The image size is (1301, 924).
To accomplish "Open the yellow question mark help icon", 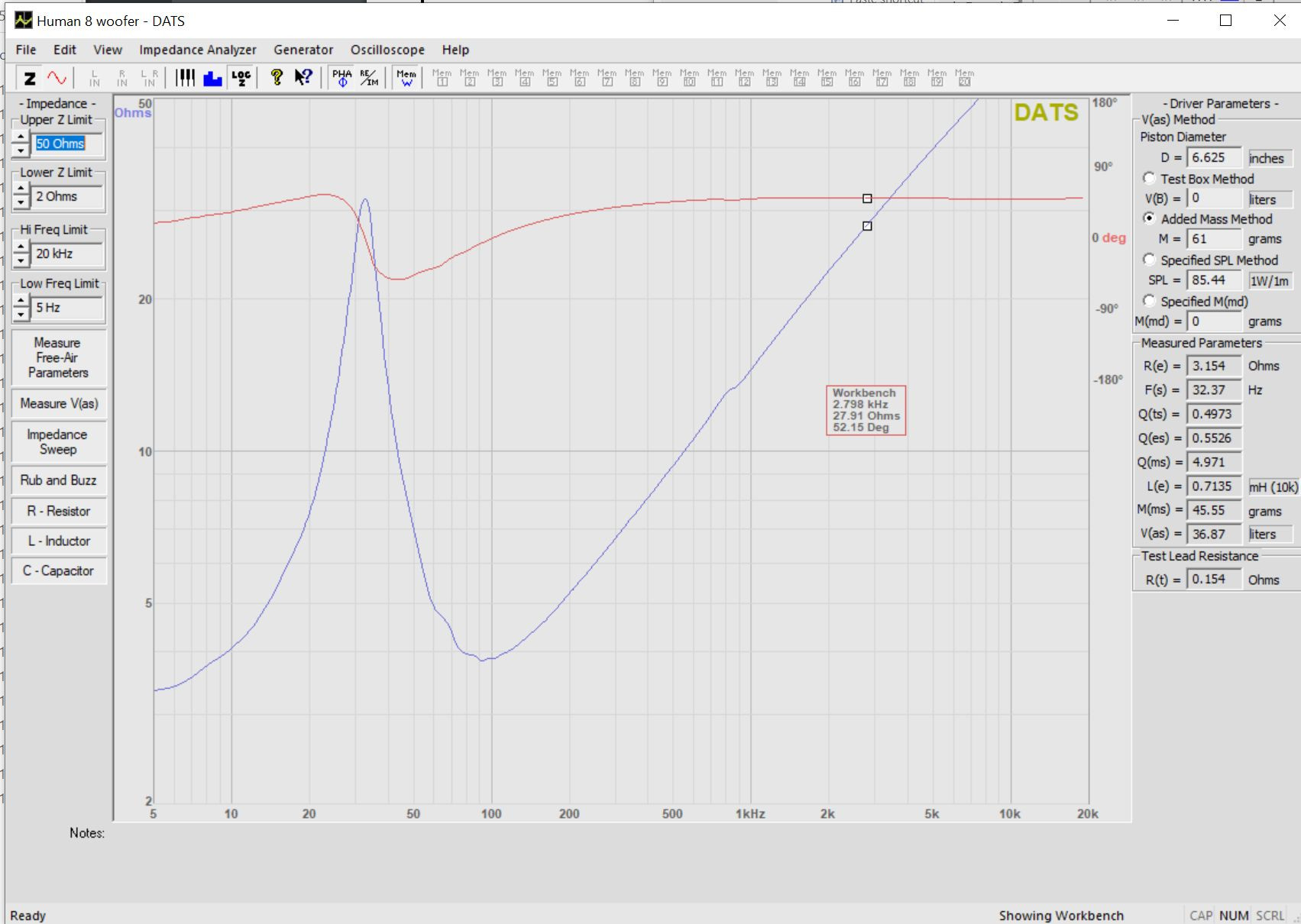I will (277, 78).
